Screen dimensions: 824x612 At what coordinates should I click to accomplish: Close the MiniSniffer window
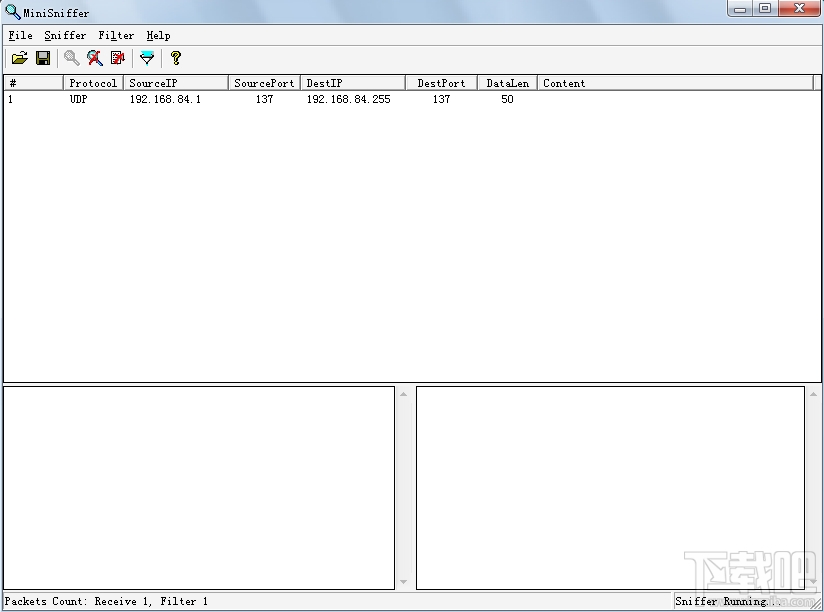799,8
